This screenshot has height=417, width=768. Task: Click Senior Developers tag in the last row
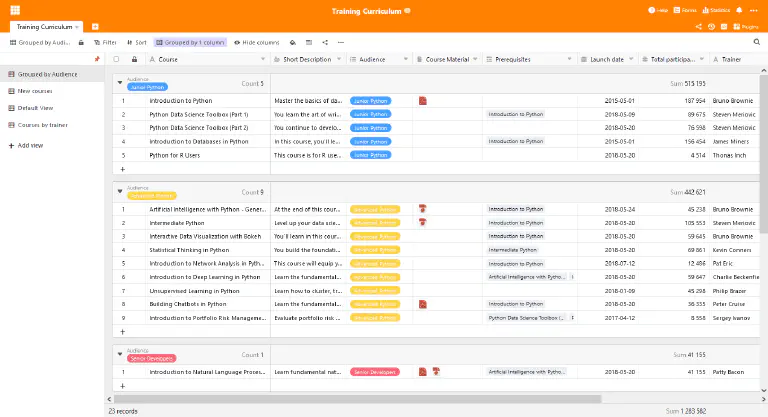coord(375,372)
